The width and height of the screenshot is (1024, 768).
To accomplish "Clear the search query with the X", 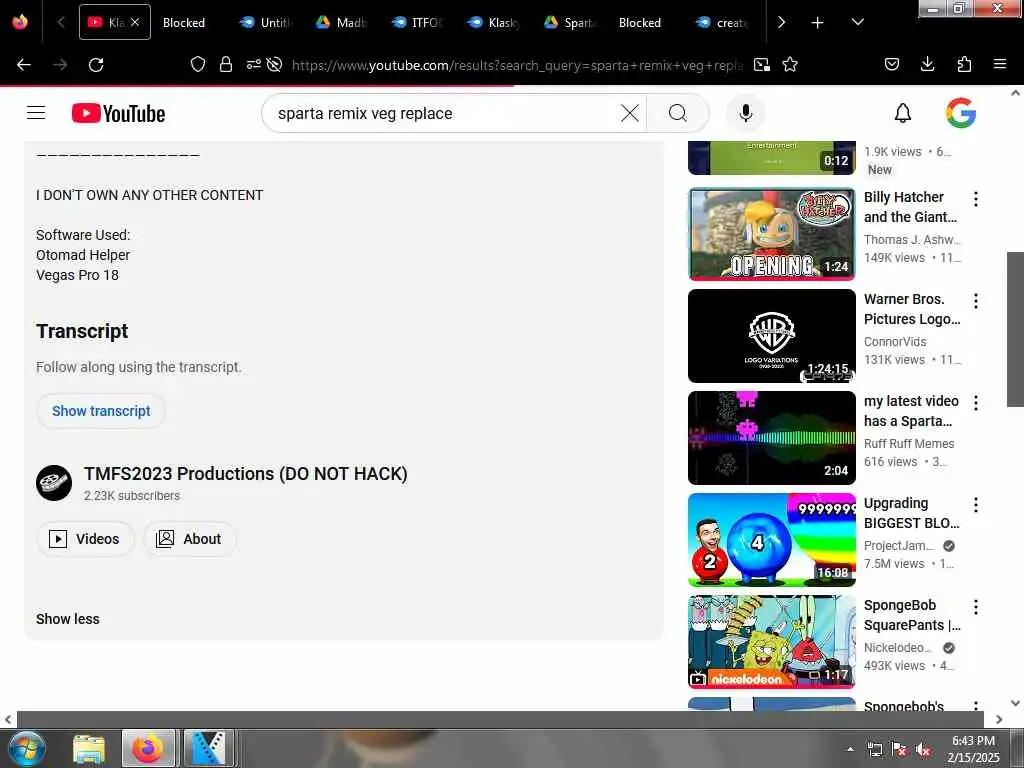I will click(630, 113).
